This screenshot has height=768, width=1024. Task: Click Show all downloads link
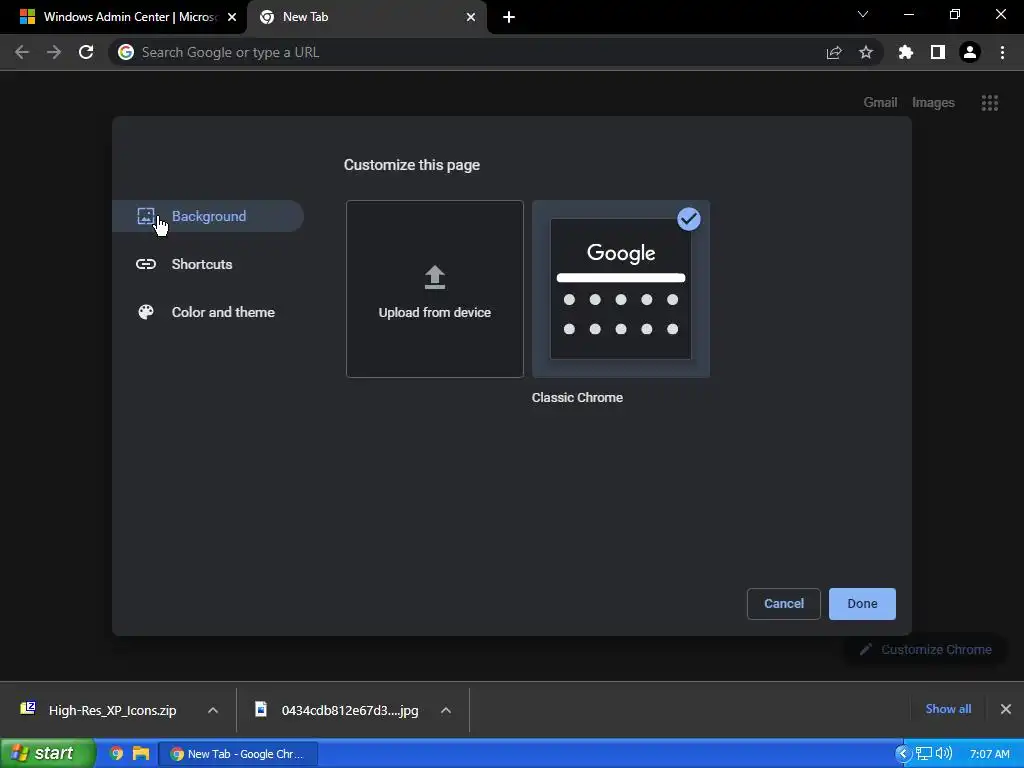(948, 709)
